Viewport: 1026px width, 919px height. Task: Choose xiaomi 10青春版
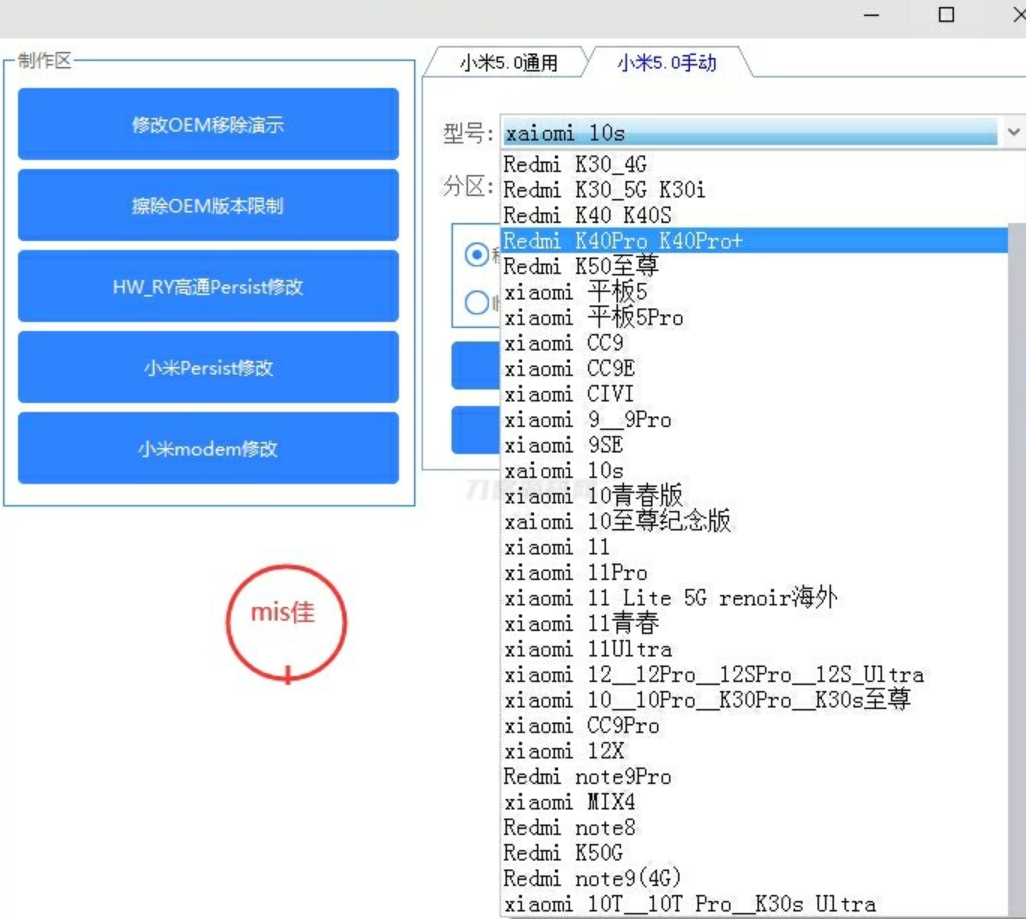(754, 496)
